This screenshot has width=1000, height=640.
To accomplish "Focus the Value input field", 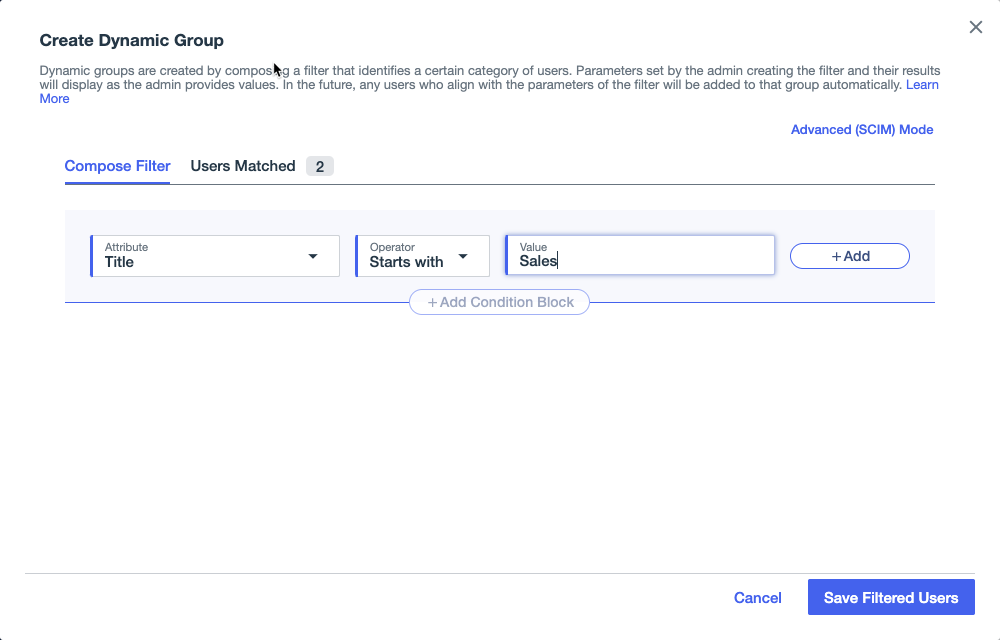I will tap(640, 255).
